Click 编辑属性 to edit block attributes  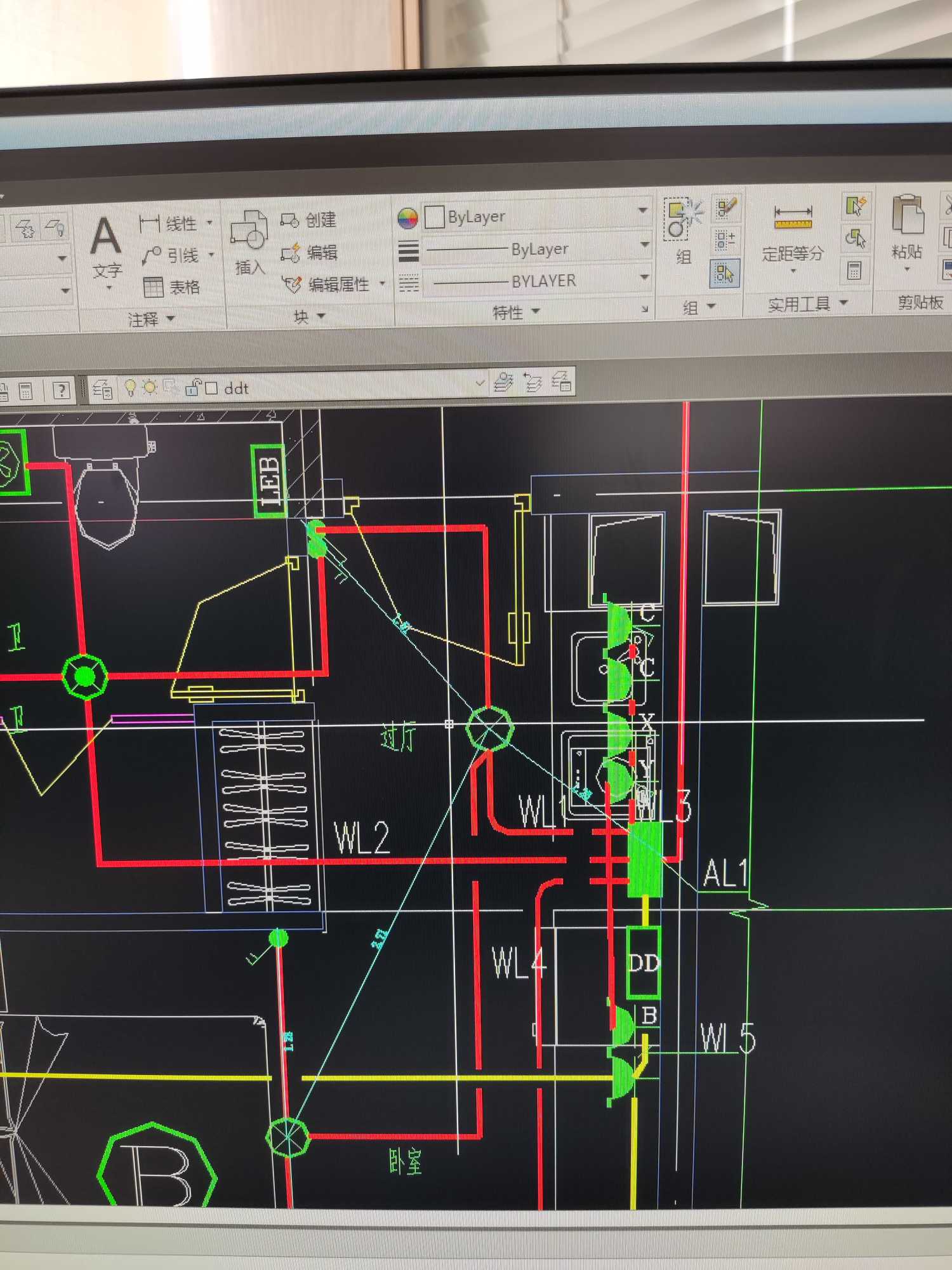[x=326, y=284]
